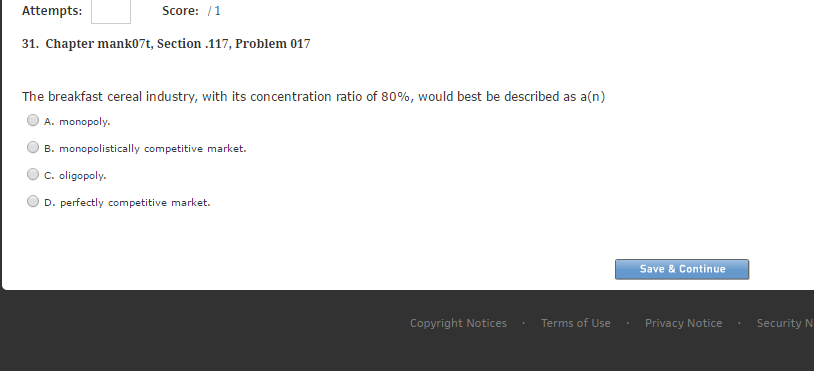Click the 'monopoly.' answer text
The width and height of the screenshot is (814, 371).
[x=85, y=122]
